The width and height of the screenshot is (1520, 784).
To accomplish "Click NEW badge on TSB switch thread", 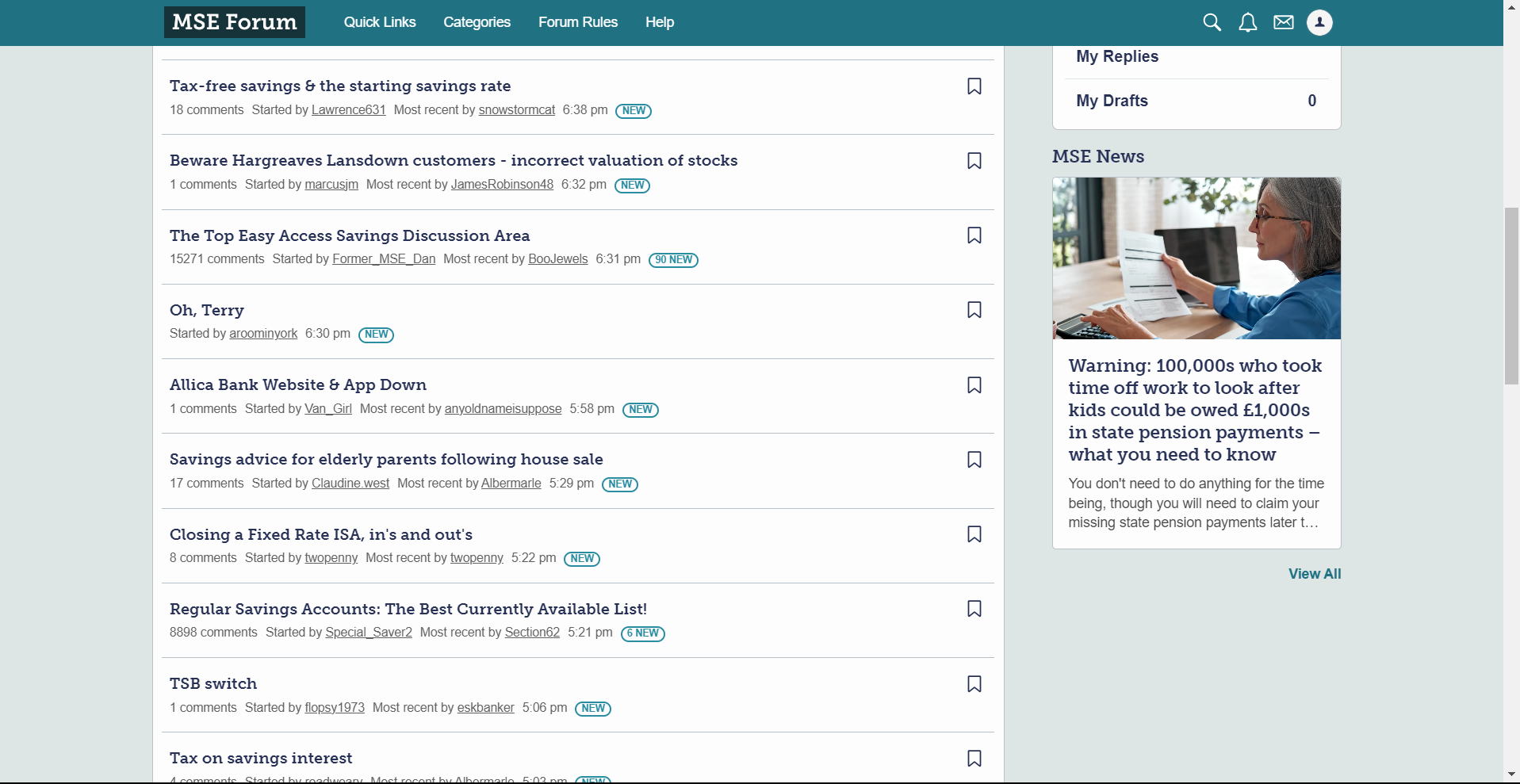I will (x=593, y=709).
